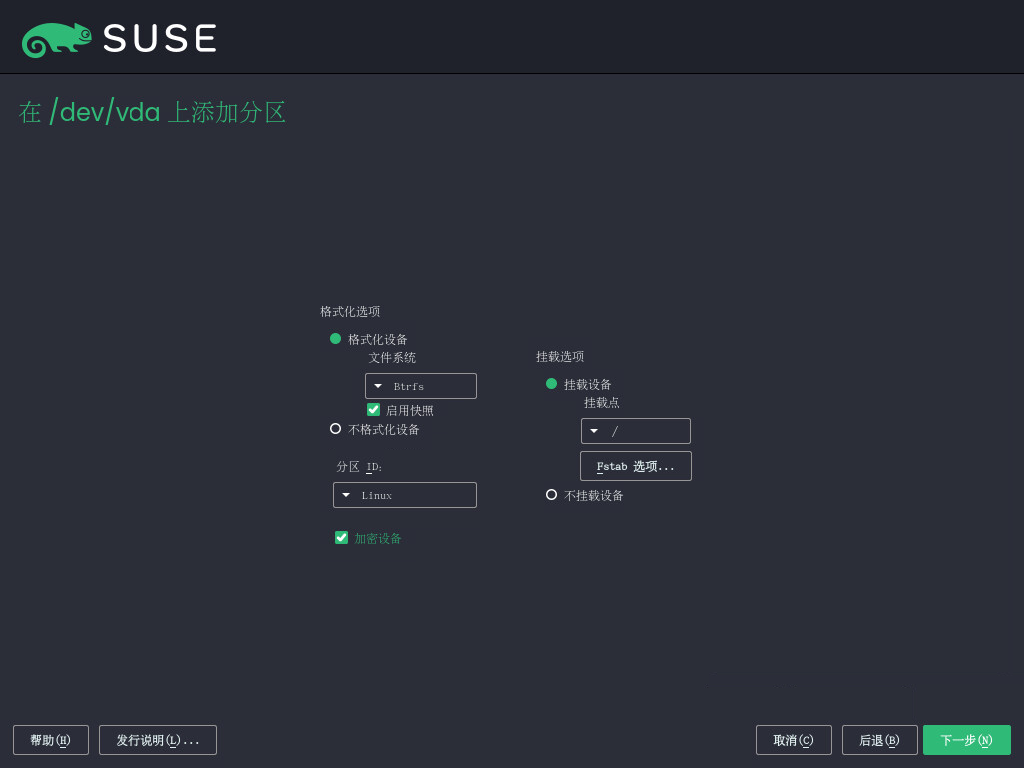Choose the 不挂载设备 radio option
This screenshot has height=768, width=1024.
tap(552, 495)
